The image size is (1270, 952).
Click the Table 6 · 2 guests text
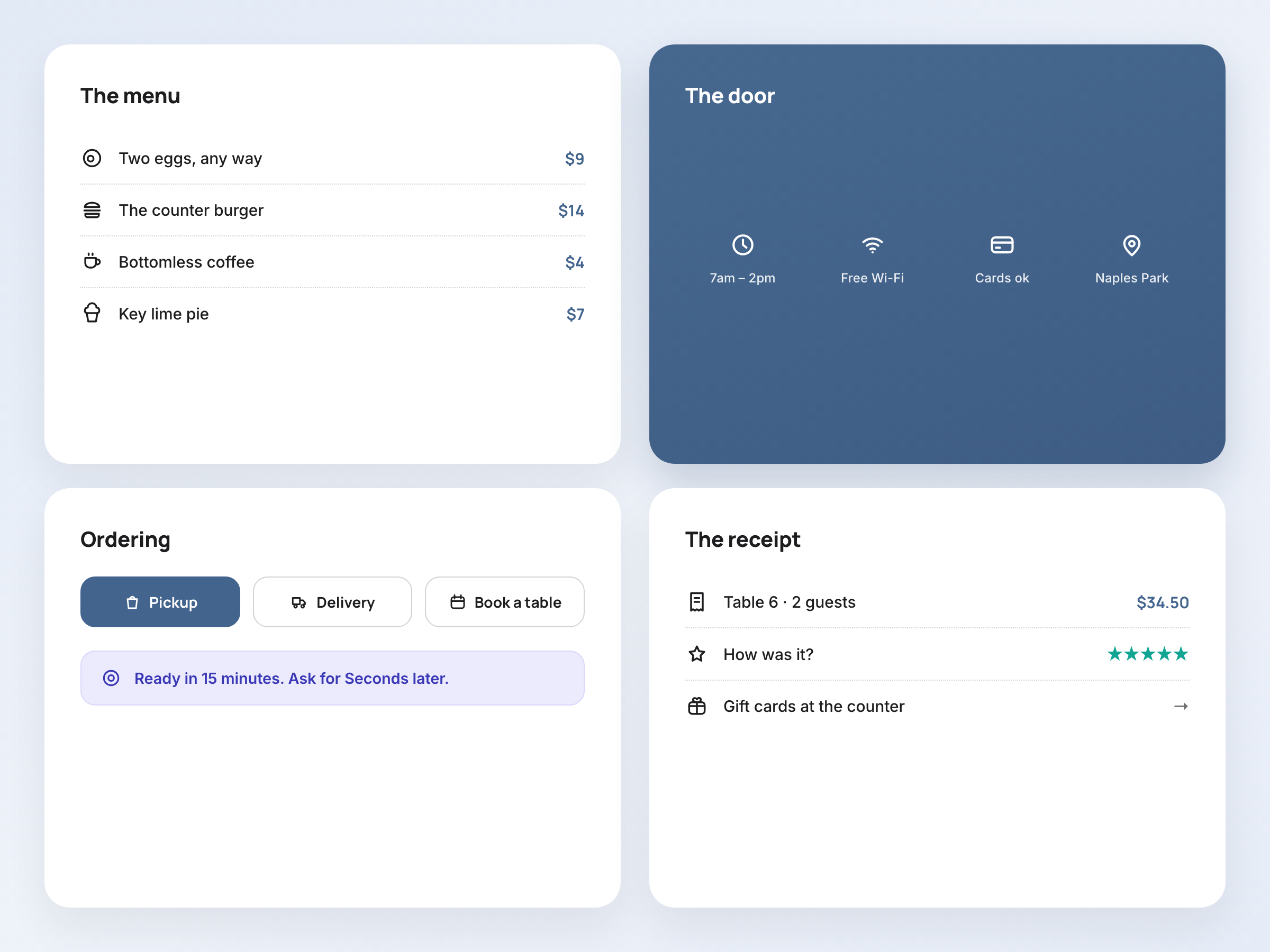[790, 602]
